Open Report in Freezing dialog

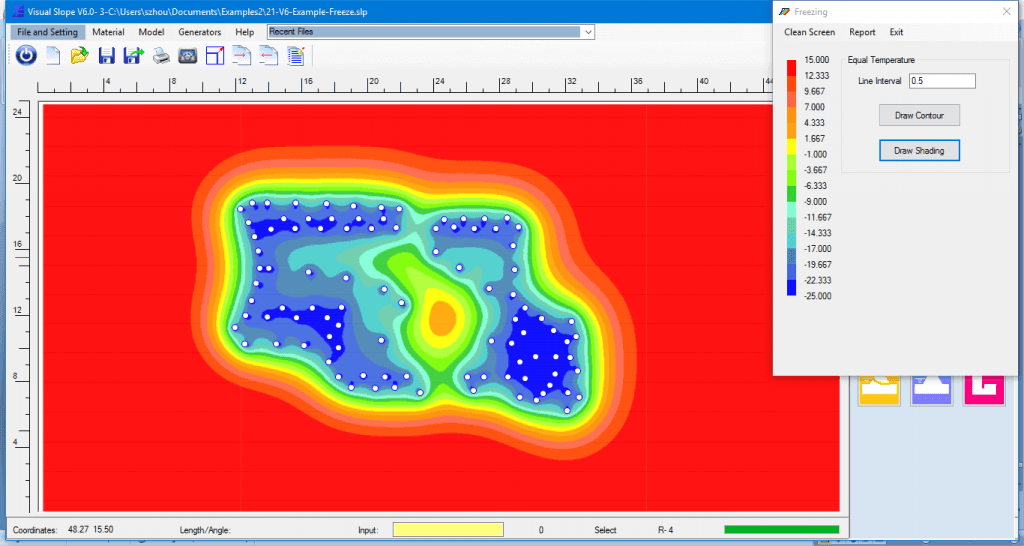862,32
